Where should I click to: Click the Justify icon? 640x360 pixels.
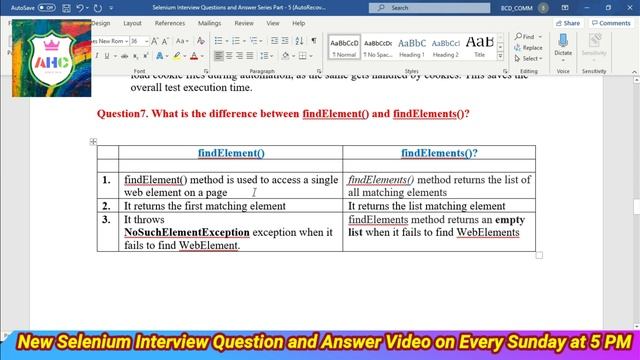tap(249, 56)
